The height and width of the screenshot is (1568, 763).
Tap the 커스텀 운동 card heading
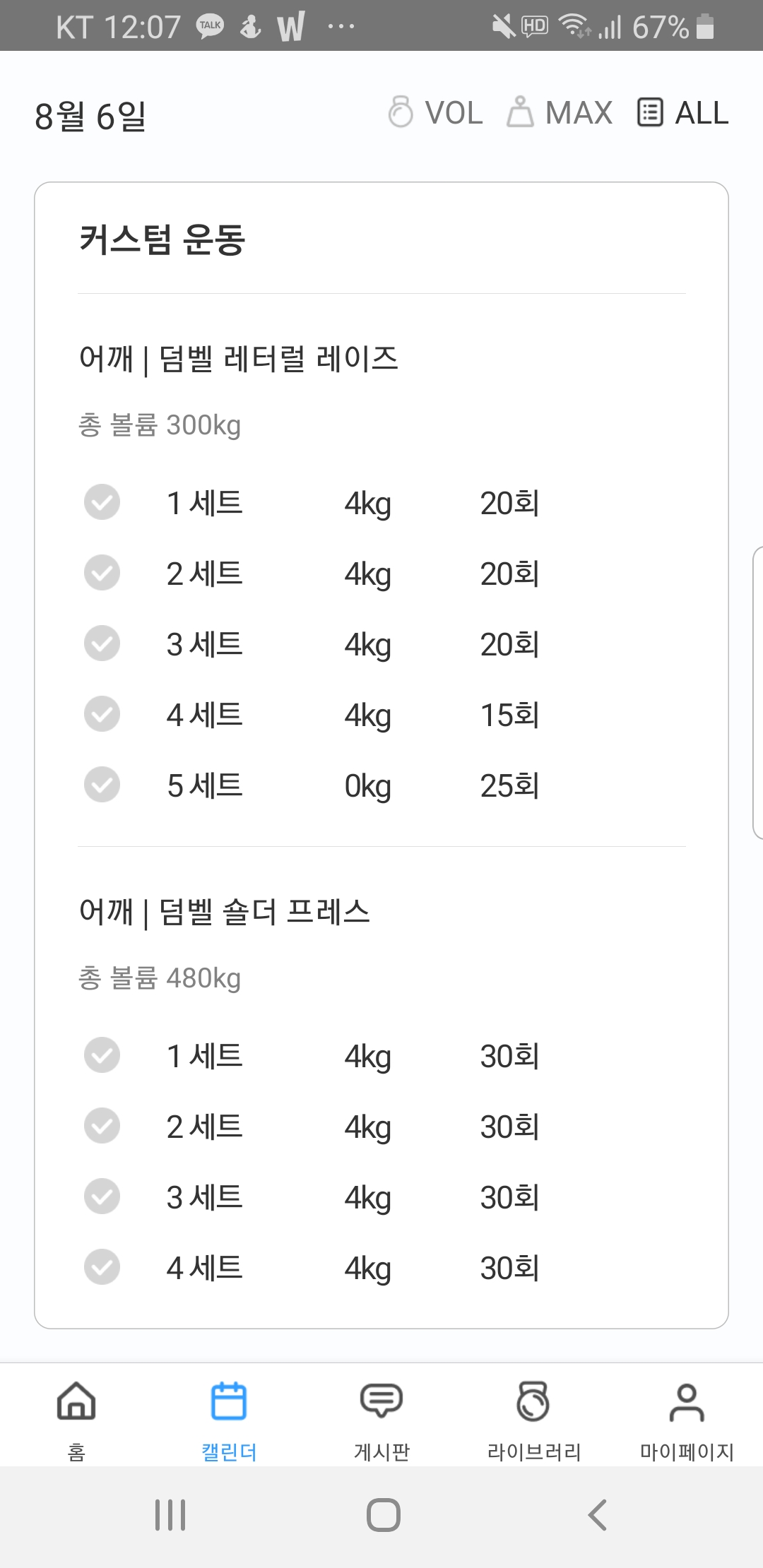click(x=162, y=239)
